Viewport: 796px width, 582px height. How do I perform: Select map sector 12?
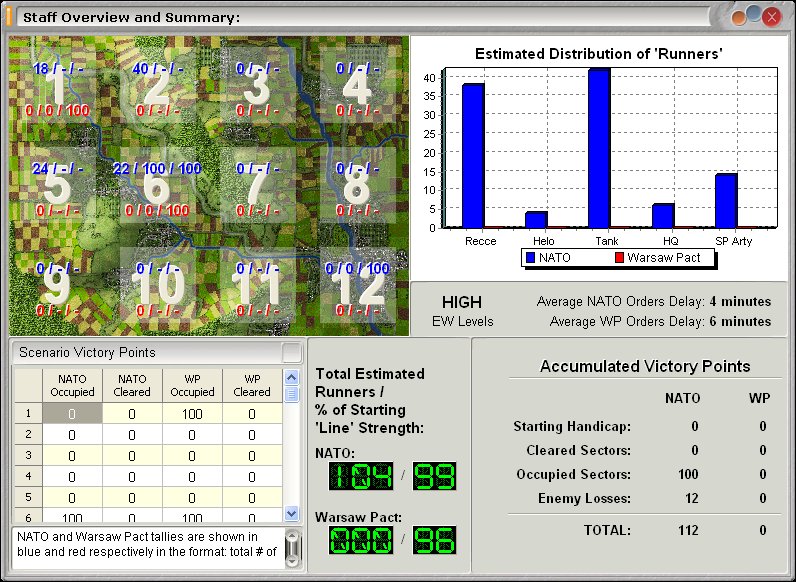coord(357,287)
